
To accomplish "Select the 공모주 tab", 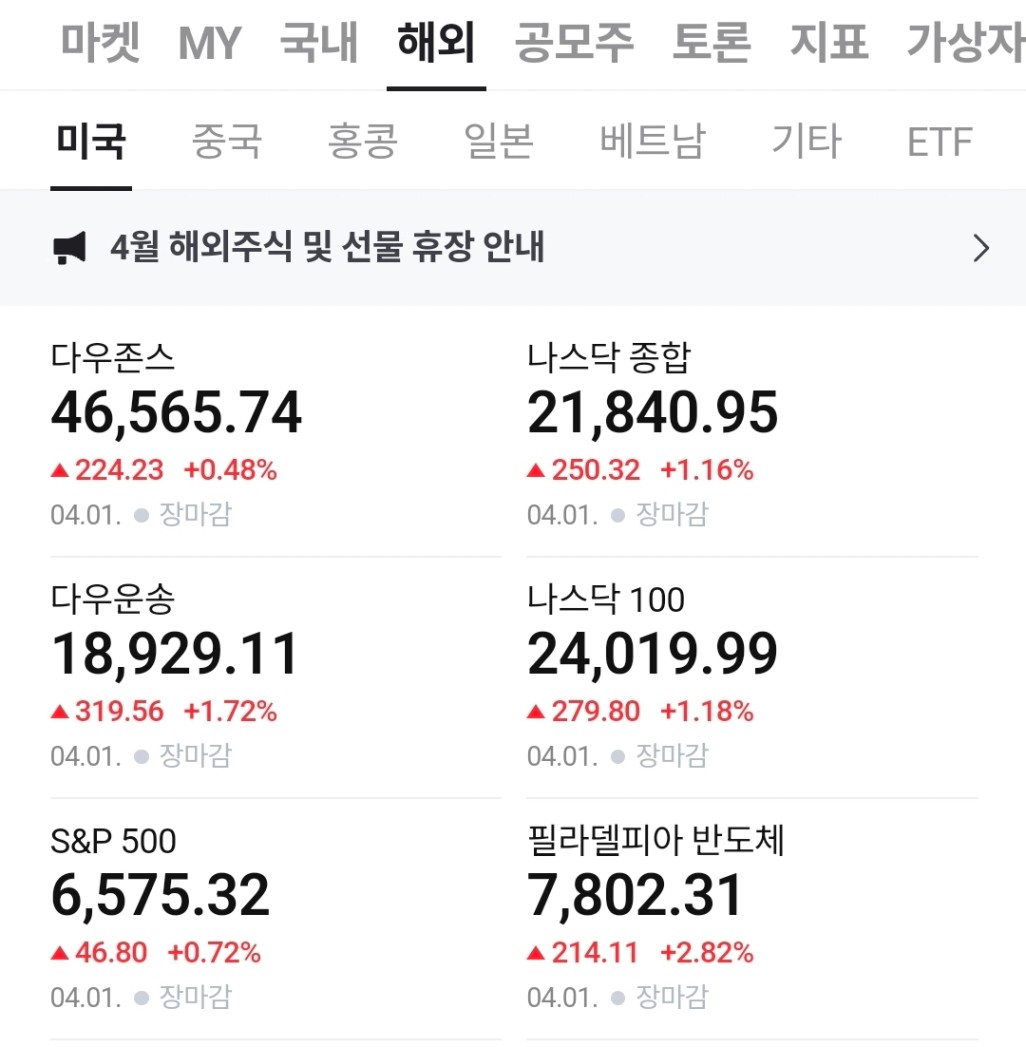I will (575, 44).
